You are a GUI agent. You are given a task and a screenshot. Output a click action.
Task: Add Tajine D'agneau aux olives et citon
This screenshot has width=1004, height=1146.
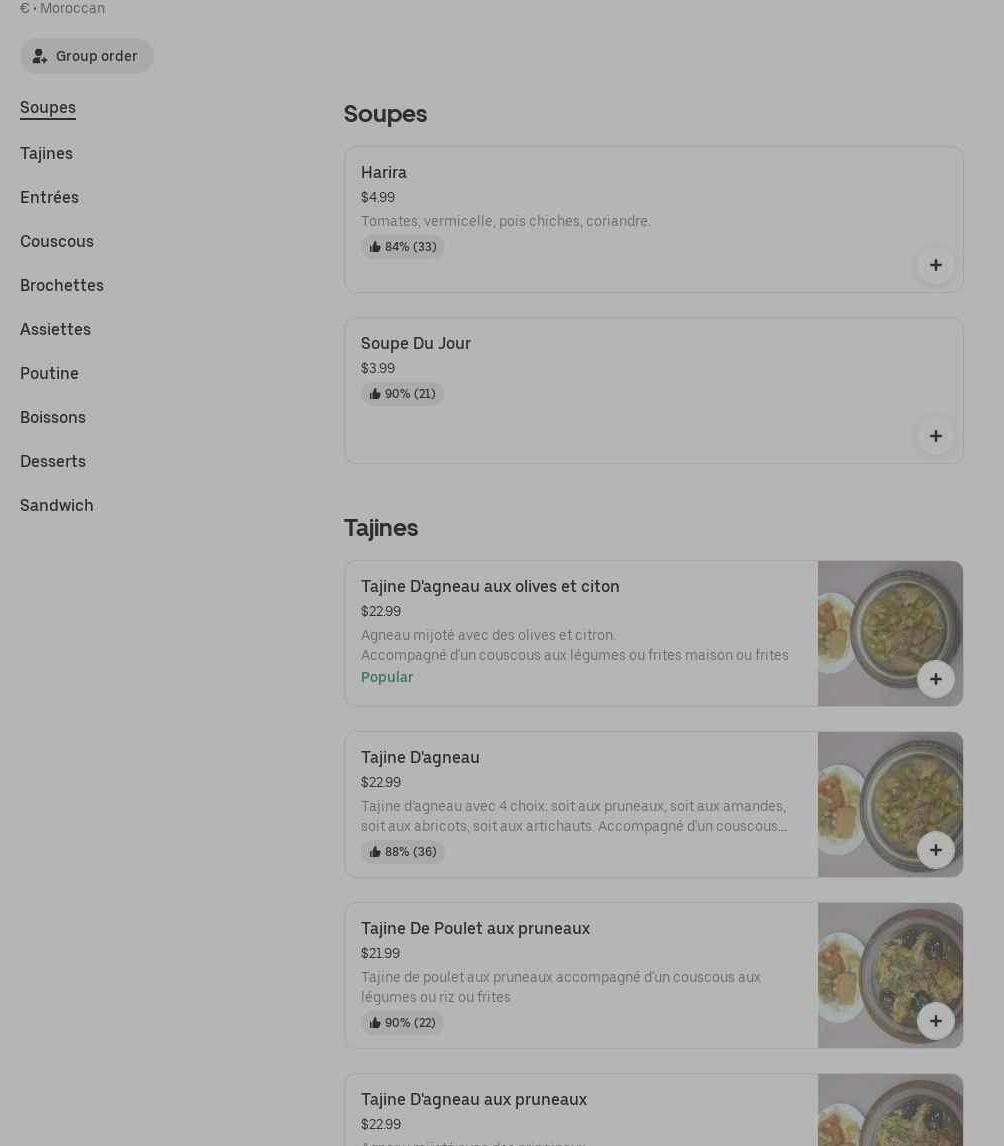point(935,679)
